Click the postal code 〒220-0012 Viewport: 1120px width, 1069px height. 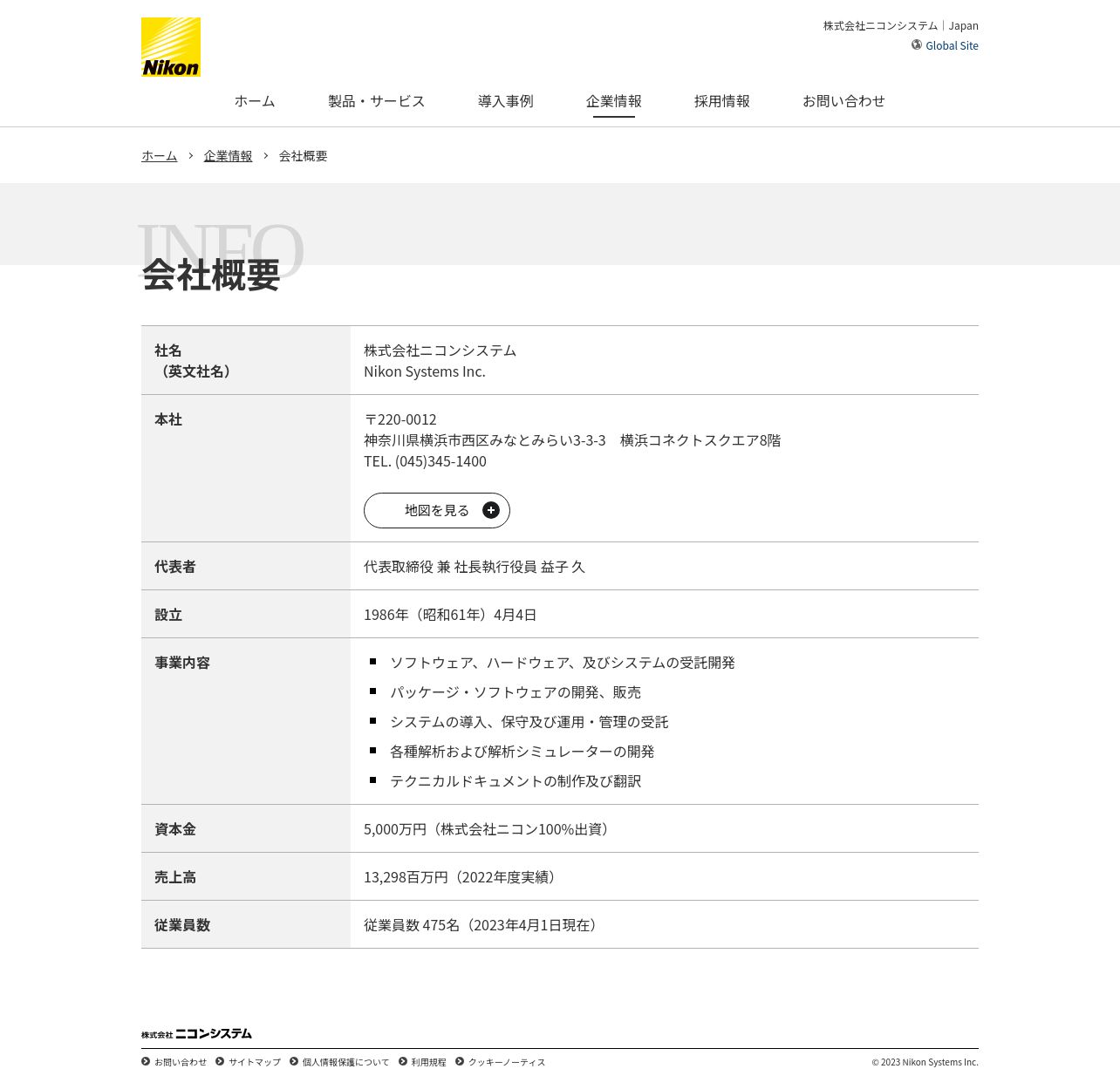(400, 419)
